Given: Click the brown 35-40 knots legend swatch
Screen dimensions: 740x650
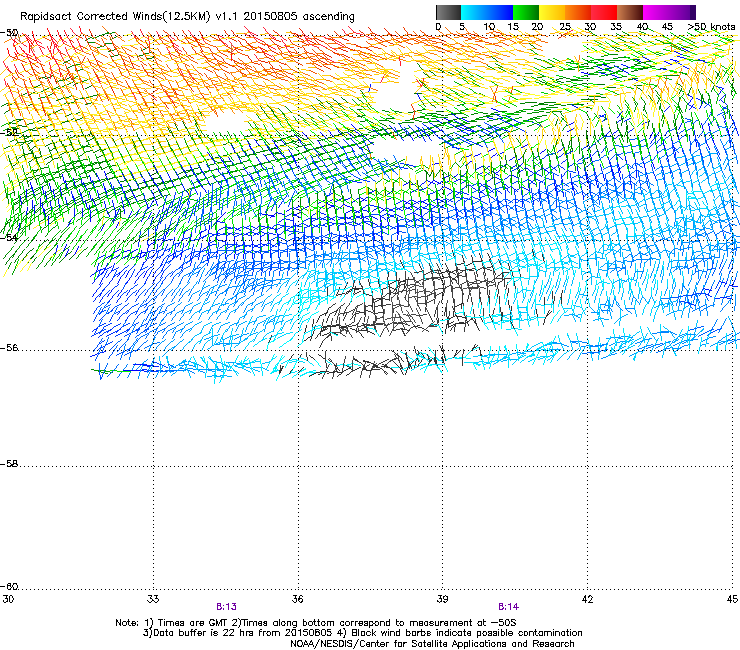Looking at the screenshot, I should click(x=630, y=12).
